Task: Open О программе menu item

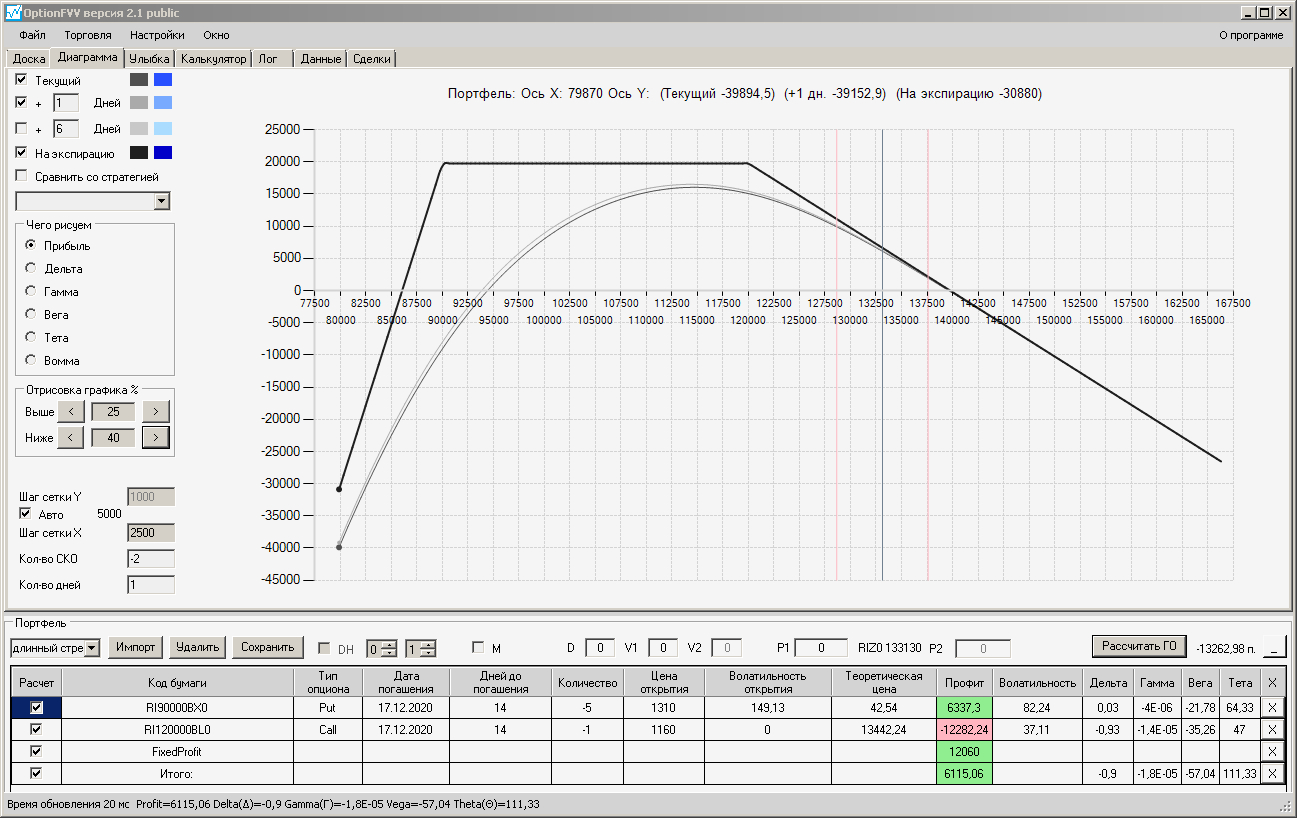Action: coord(1251,35)
